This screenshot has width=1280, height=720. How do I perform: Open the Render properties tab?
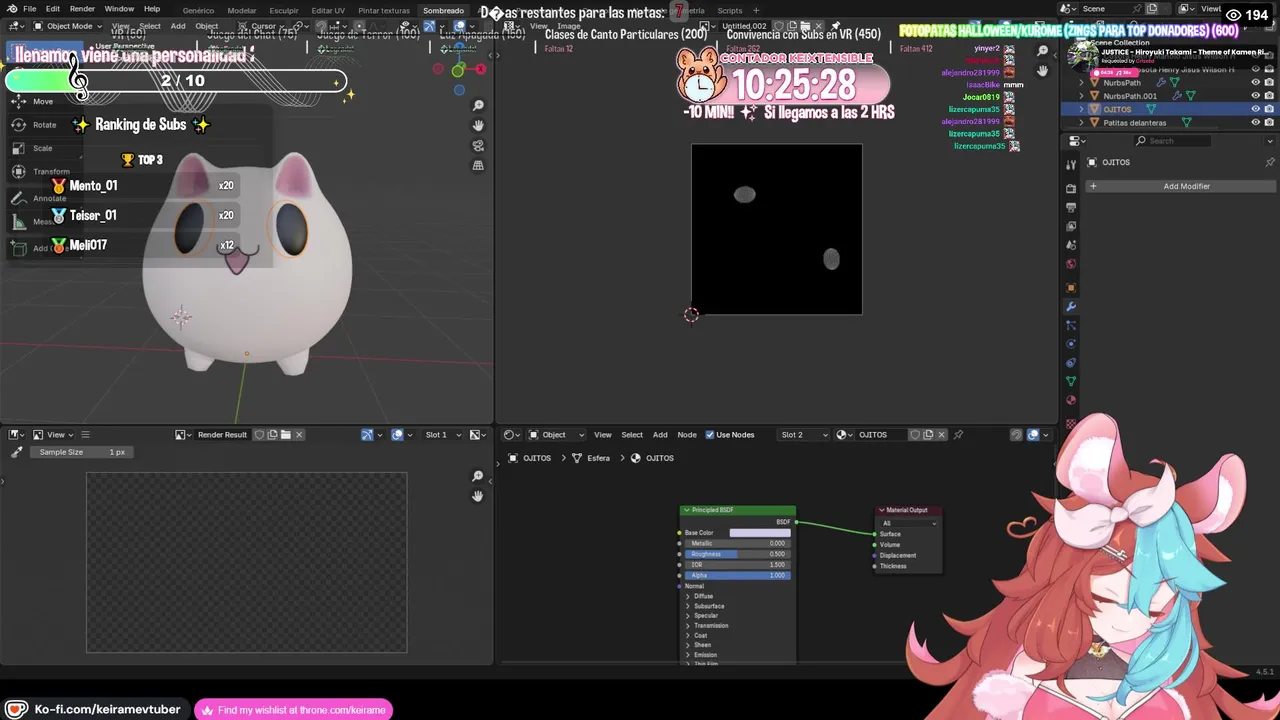point(1071,188)
